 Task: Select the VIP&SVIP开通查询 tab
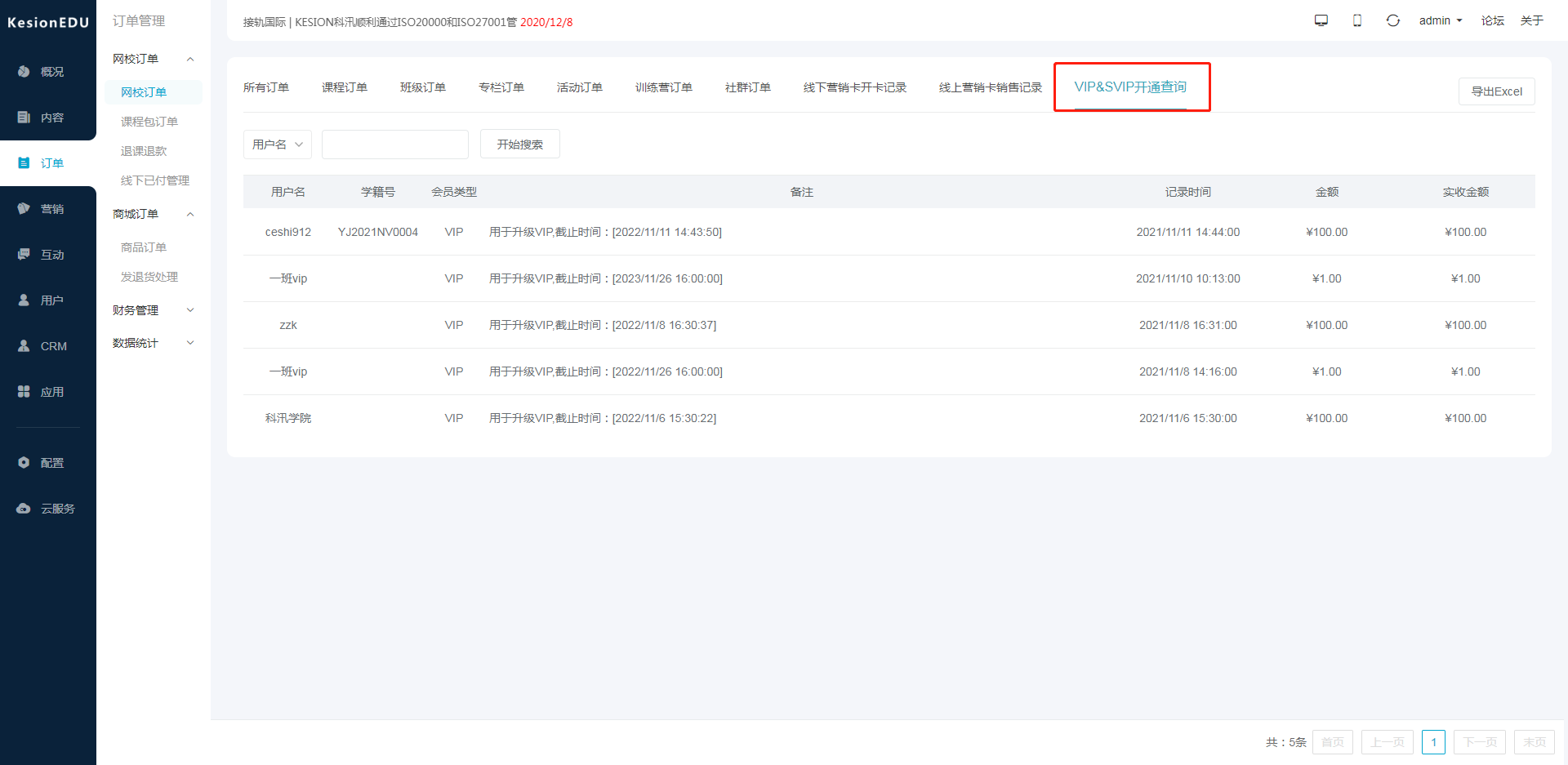pyautogui.click(x=1130, y=87)
